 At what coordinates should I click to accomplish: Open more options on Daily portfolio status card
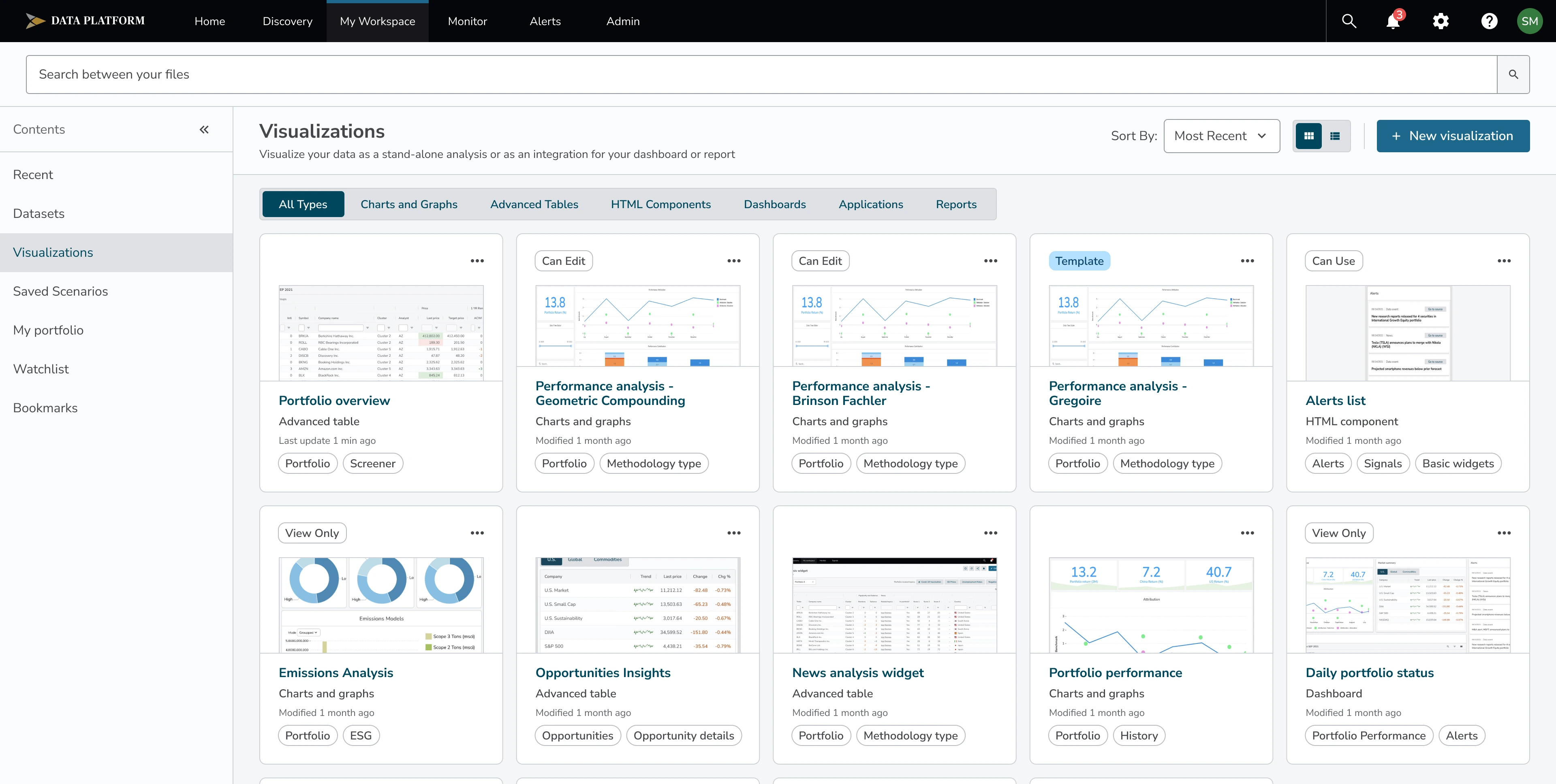pyautogui.click(x=1504, y=533)
